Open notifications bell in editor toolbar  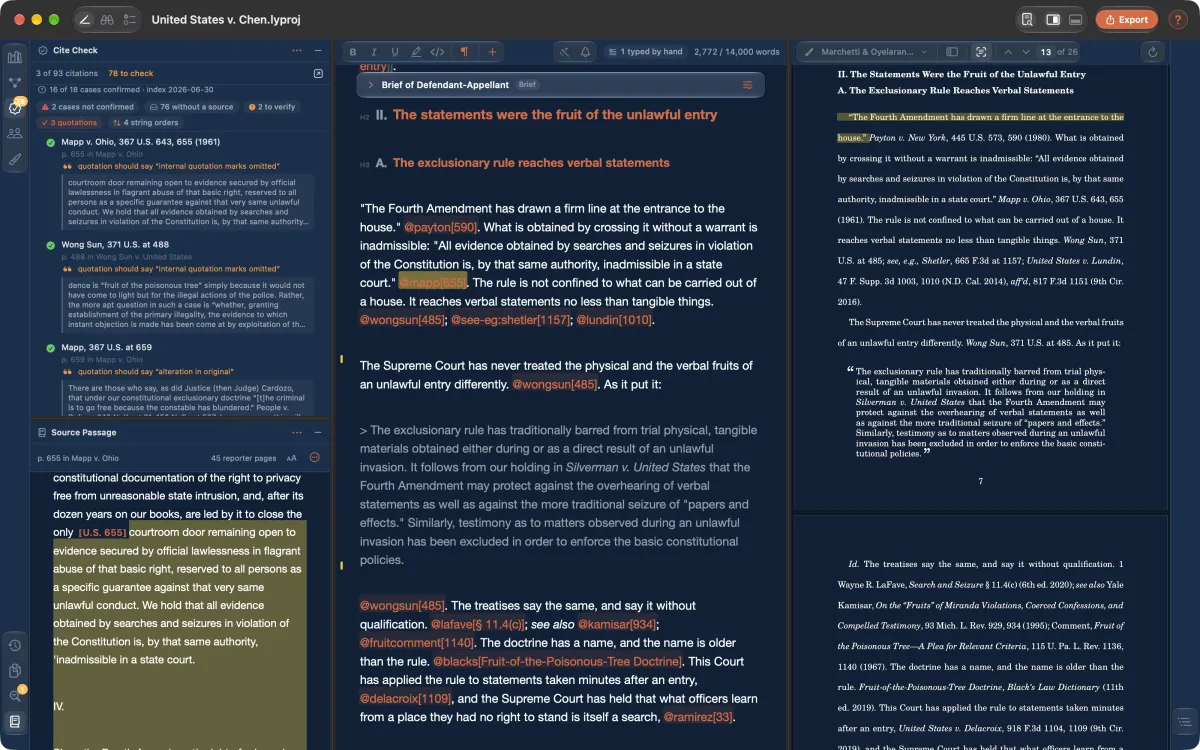(585, 52)
